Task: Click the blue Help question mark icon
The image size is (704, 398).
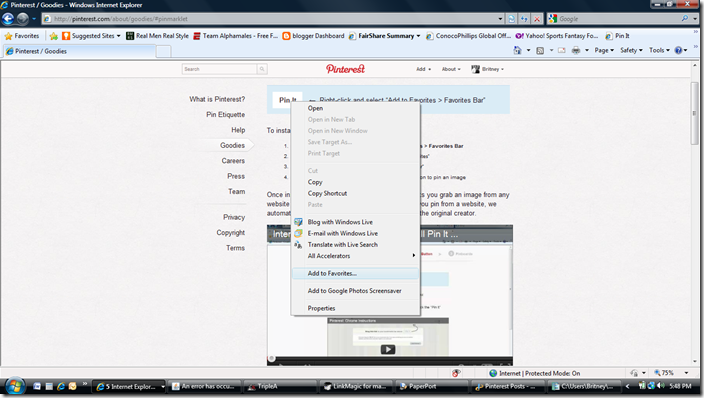Action: pos(678,50)
